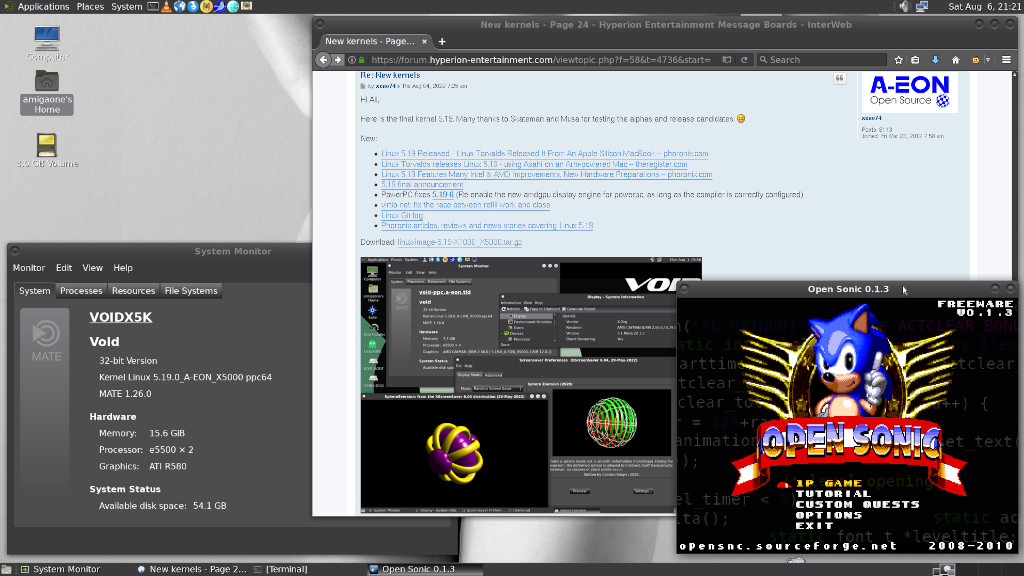
Task: Open VLC cone launcher in top panel
Action: point(166,7)
